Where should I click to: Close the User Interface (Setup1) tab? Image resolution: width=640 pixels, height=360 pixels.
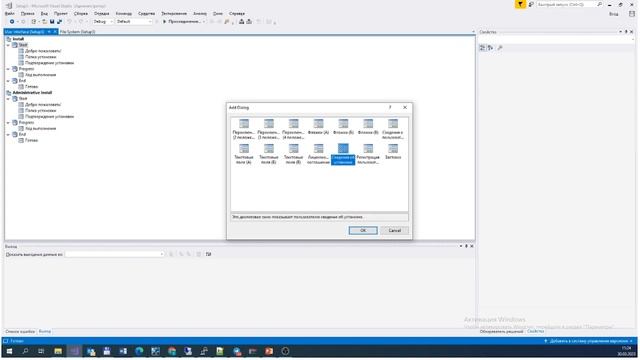(55, 32)
